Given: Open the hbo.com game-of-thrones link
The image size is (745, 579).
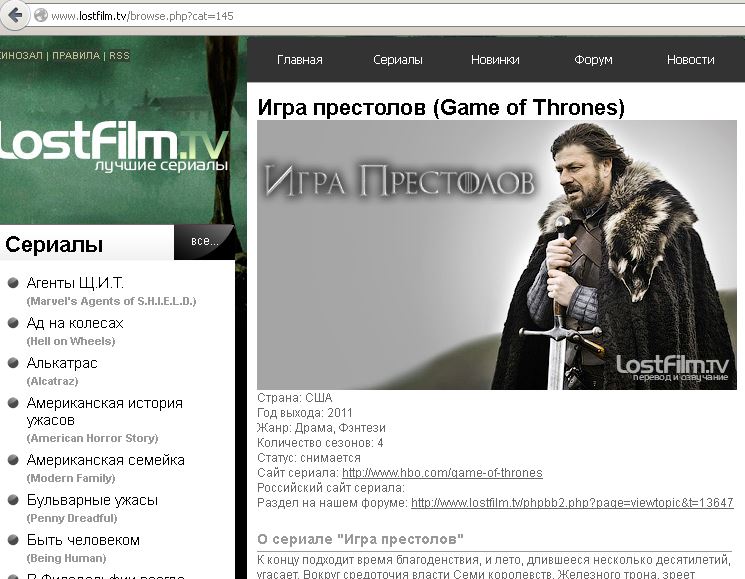Looking at the screenshot, I should (x=442, y=473).
